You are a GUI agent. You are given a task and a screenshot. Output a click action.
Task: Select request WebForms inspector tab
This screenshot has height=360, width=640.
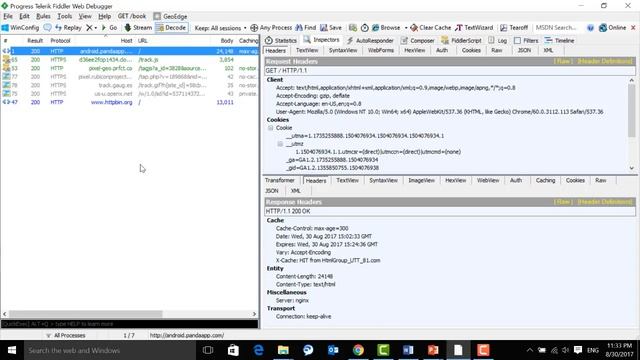(381, 50)
